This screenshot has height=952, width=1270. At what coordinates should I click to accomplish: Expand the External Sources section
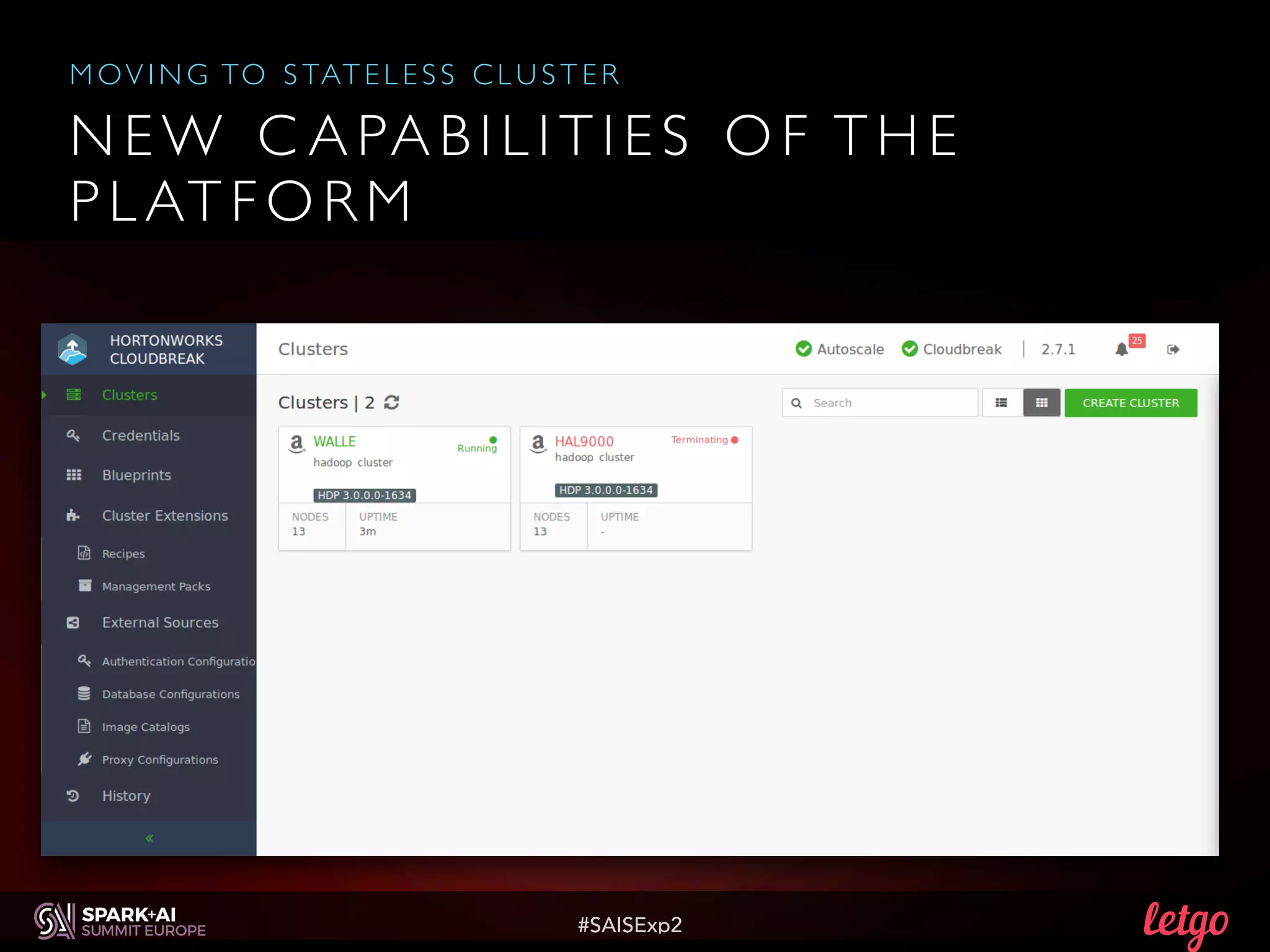tap(160, 622)
